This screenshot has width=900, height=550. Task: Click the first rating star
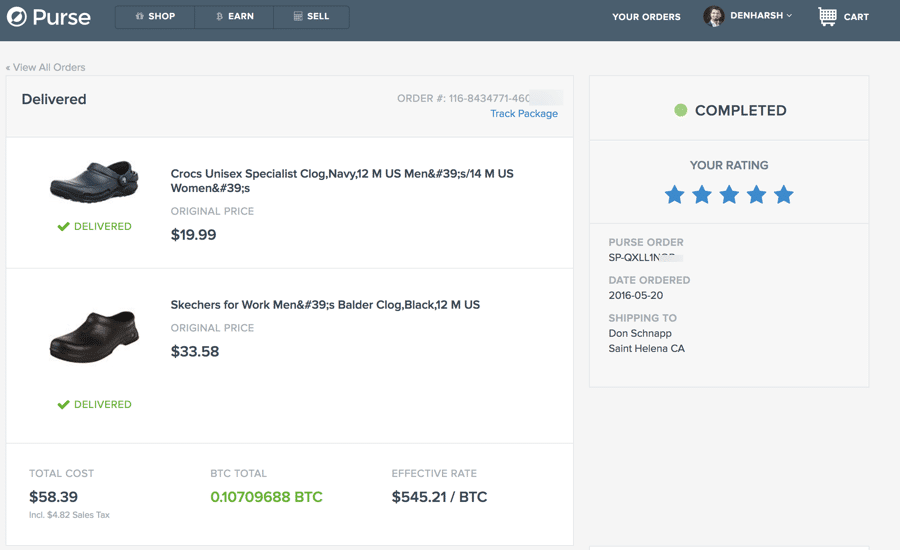click(674, 195)
